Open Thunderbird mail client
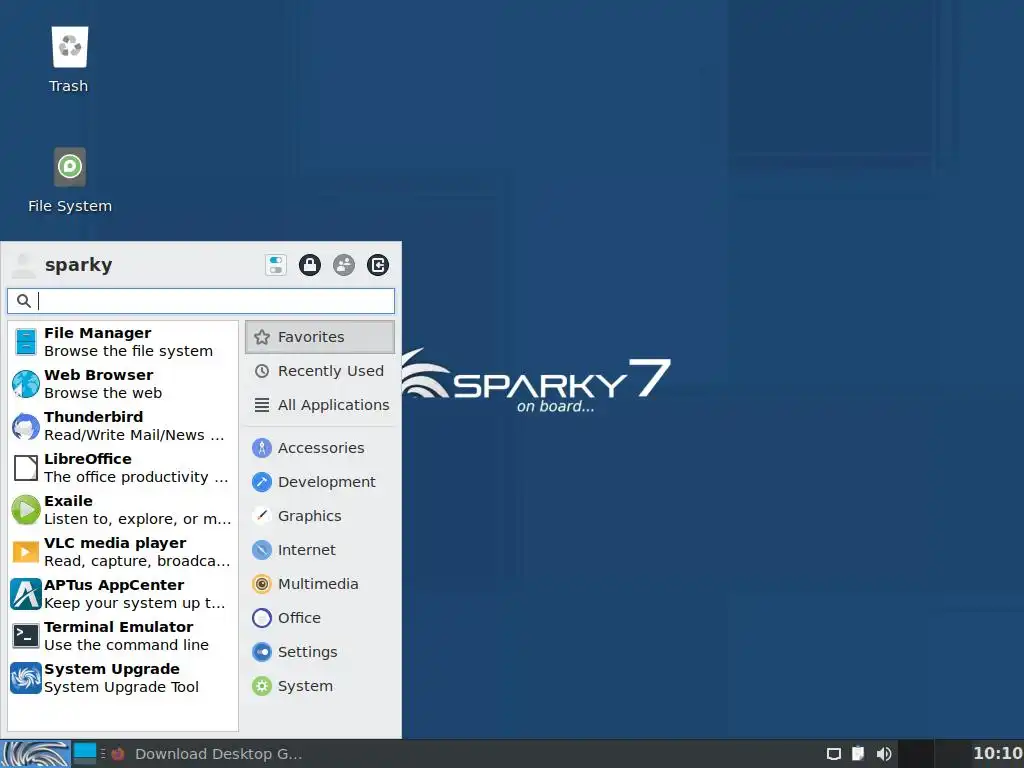 (x=123, y=426)
